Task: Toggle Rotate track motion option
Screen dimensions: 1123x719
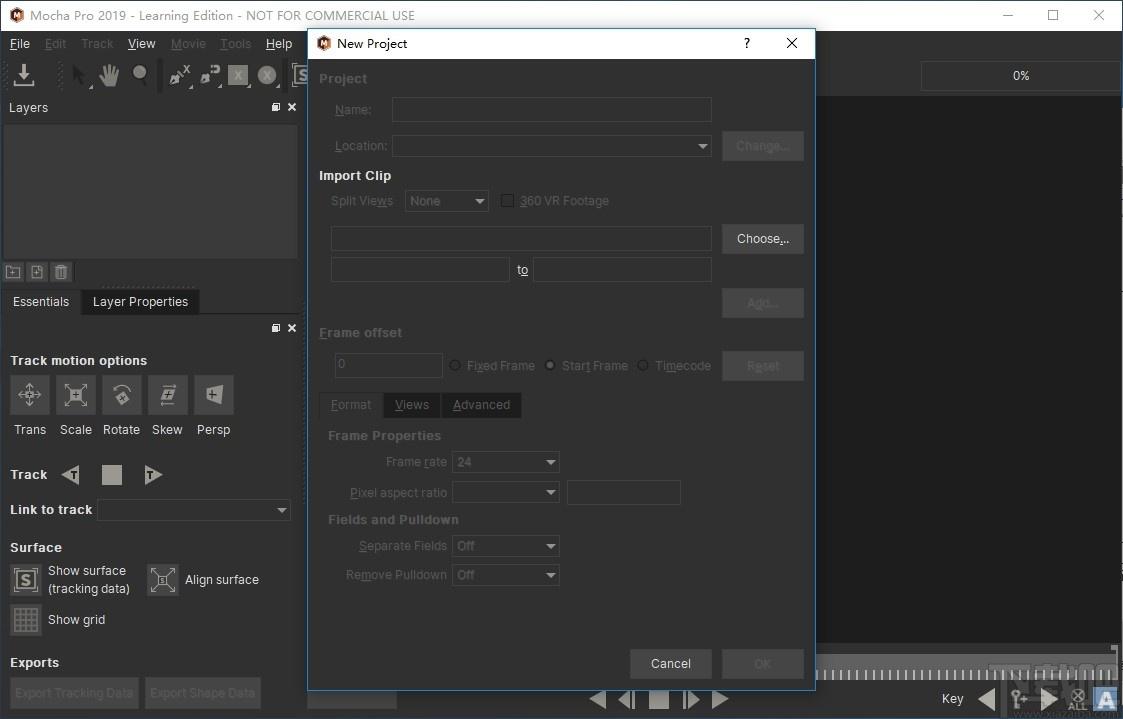Action: coord(121,395)
